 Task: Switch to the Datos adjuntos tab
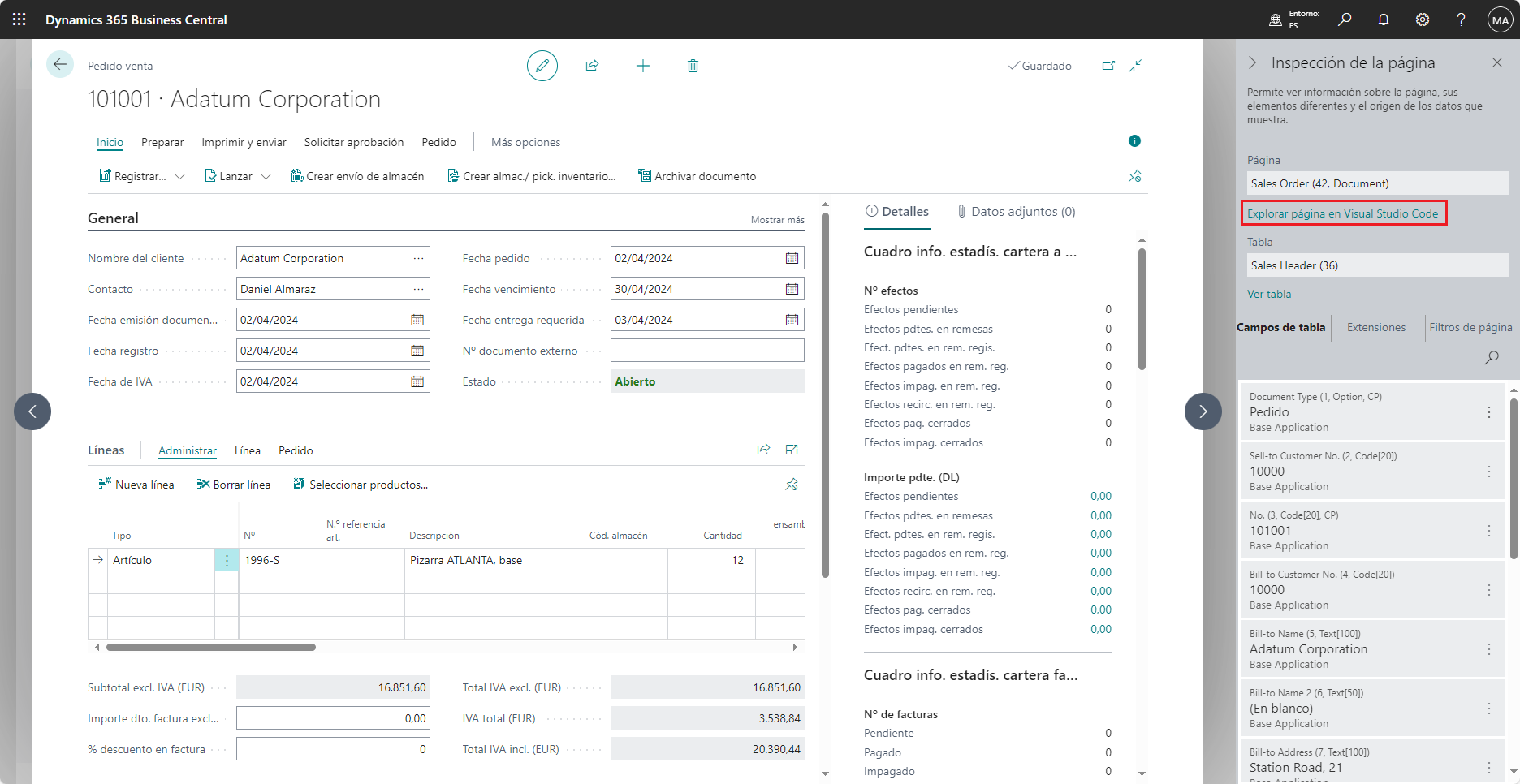(x=1017, y=212)
